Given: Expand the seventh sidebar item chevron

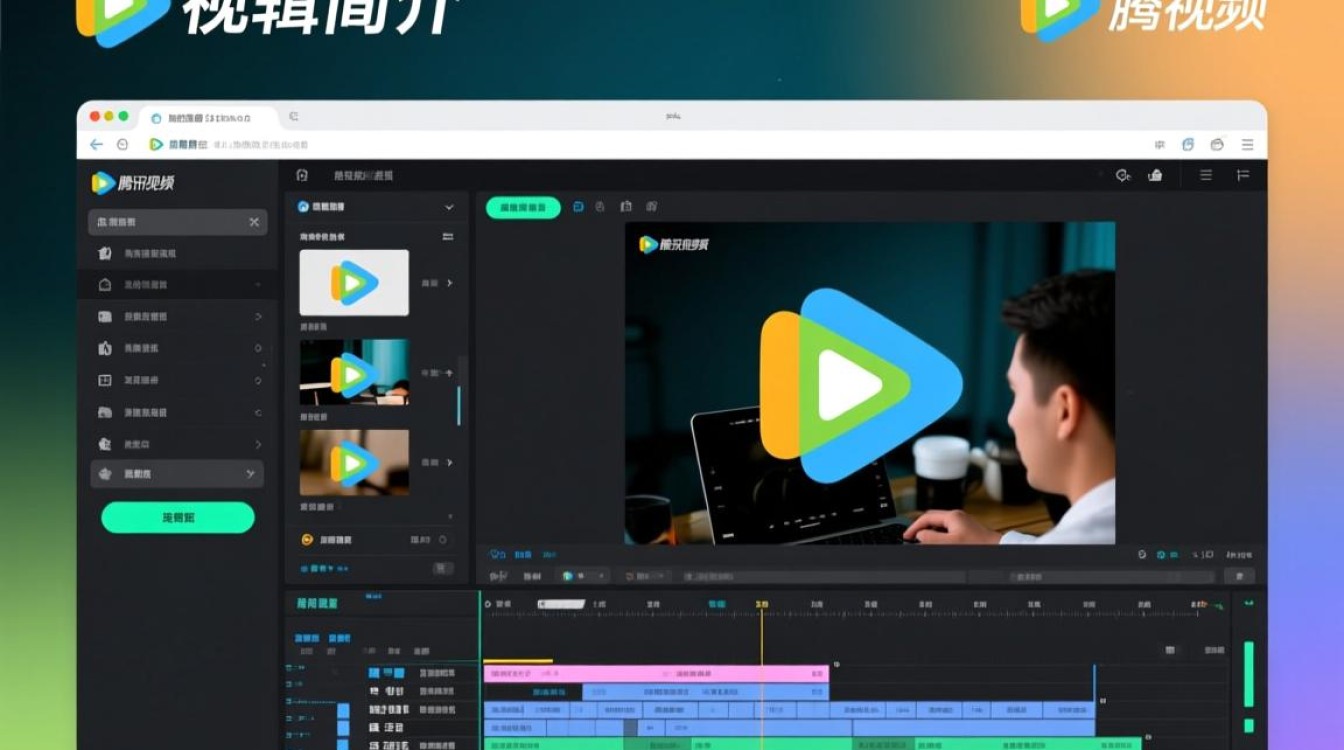Looking at the screenshot, I should pyautogui.click(x=258, y=444).
